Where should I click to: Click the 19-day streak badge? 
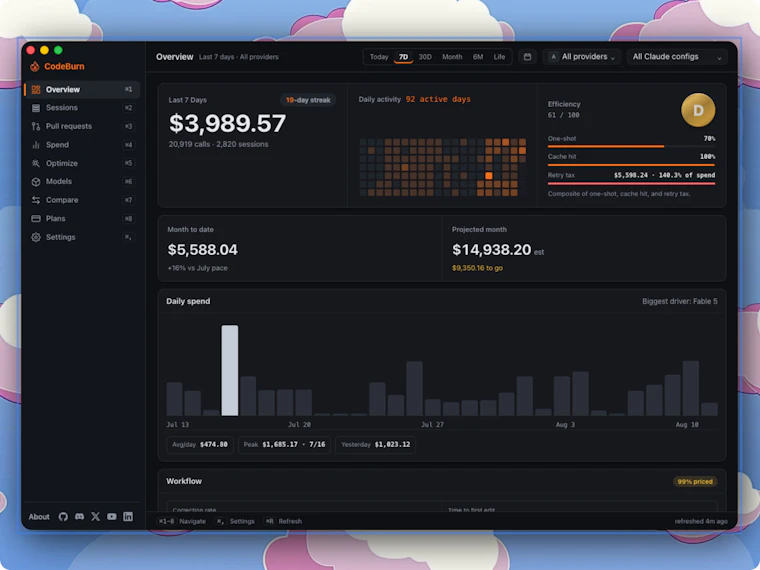(308, 100)
